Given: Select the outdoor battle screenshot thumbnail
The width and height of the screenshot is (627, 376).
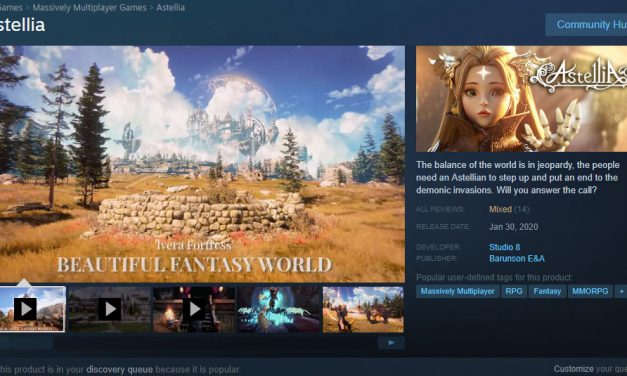Looking at the screenshot, I should tap(363, 309).
